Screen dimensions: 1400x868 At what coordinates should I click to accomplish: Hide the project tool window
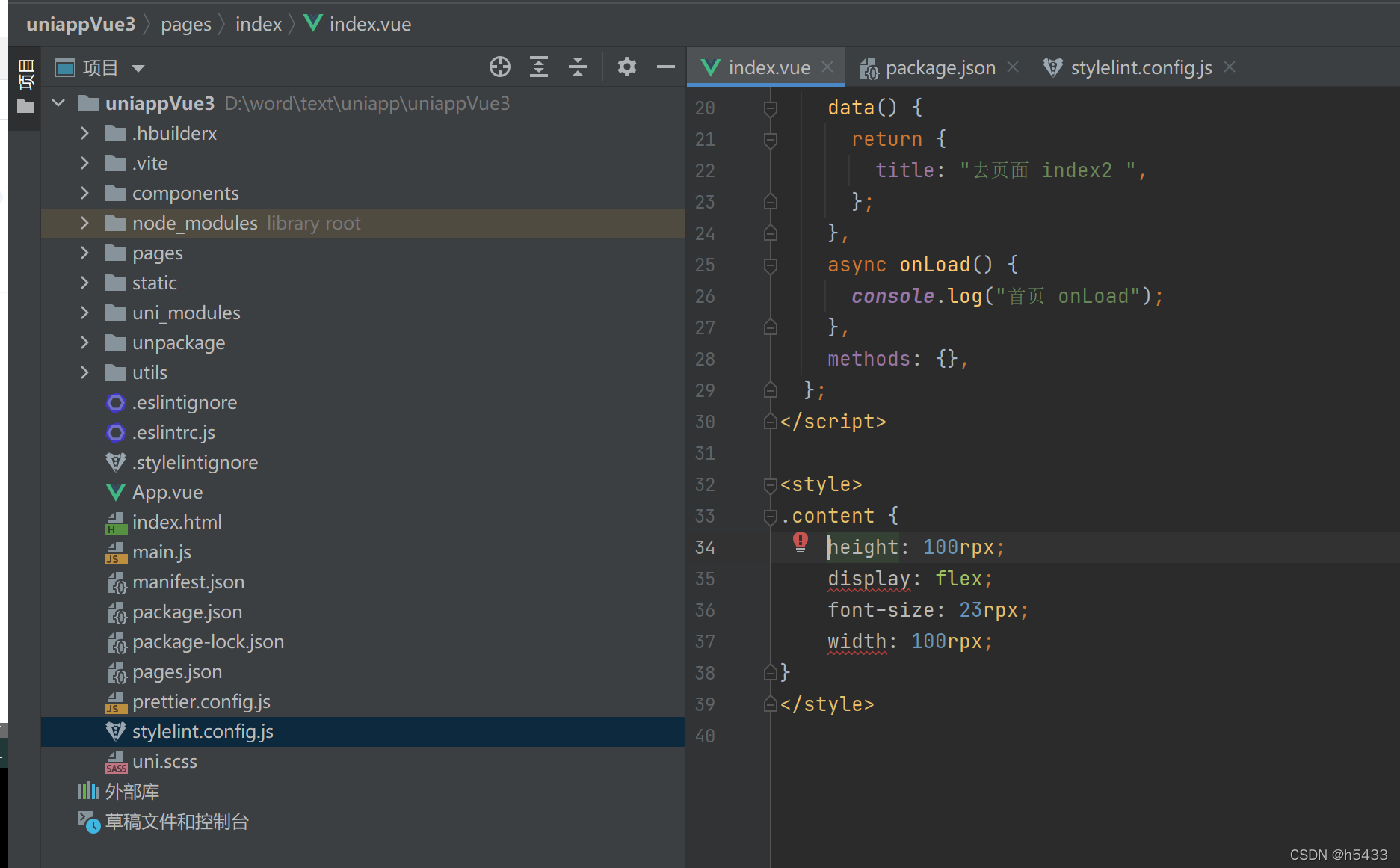point(666,67)
